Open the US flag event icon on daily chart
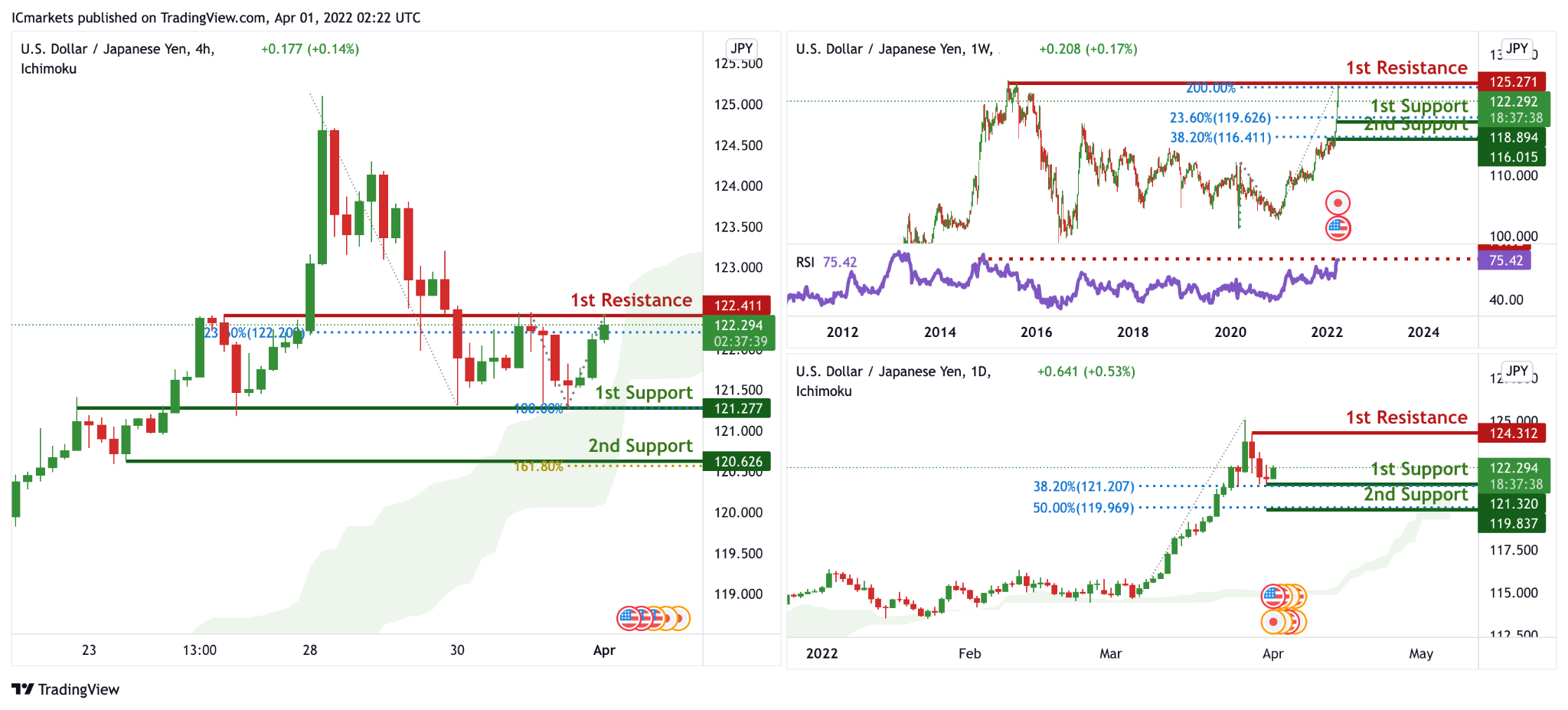 pyautogui.click(x=1273, y=596)
